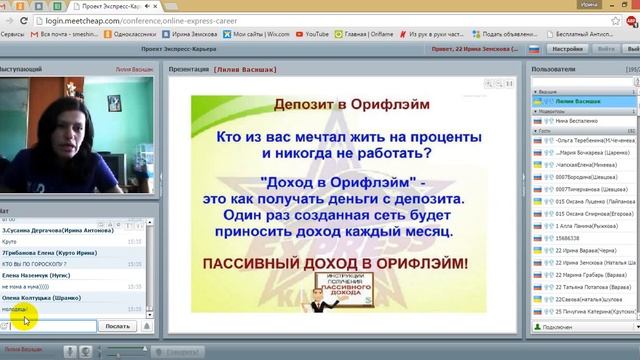Image resolution: width=640 pixels, height=360 pixels.
Task: Select user 15686338
Action: (x=584, y=238)
